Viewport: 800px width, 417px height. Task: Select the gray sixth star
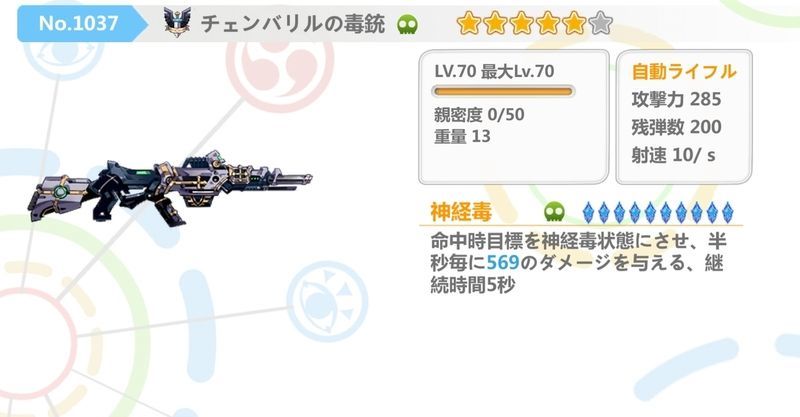pos(601,24)
